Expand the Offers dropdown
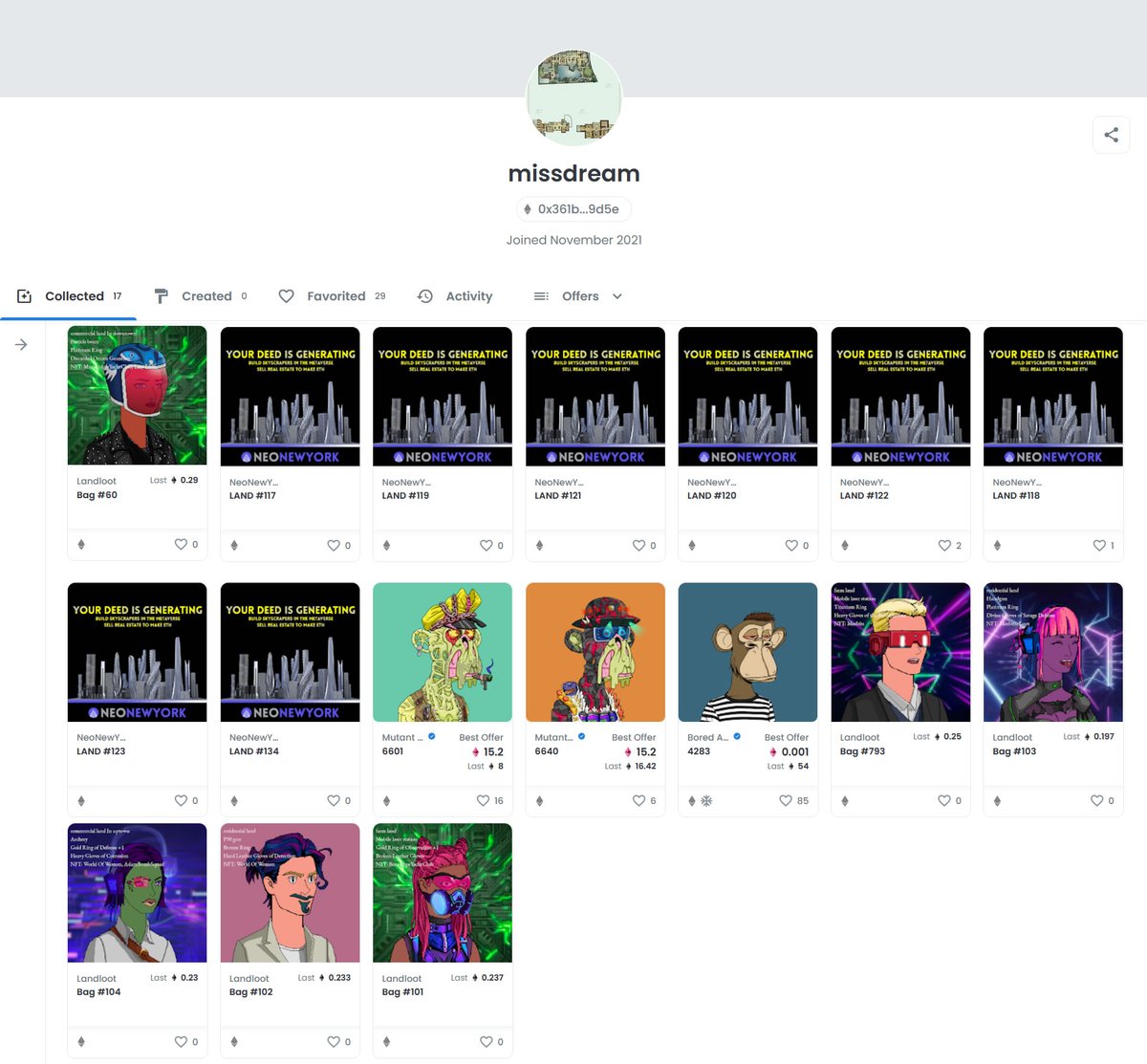The width and height of the screenshot is (1147, 1064). 577,296
